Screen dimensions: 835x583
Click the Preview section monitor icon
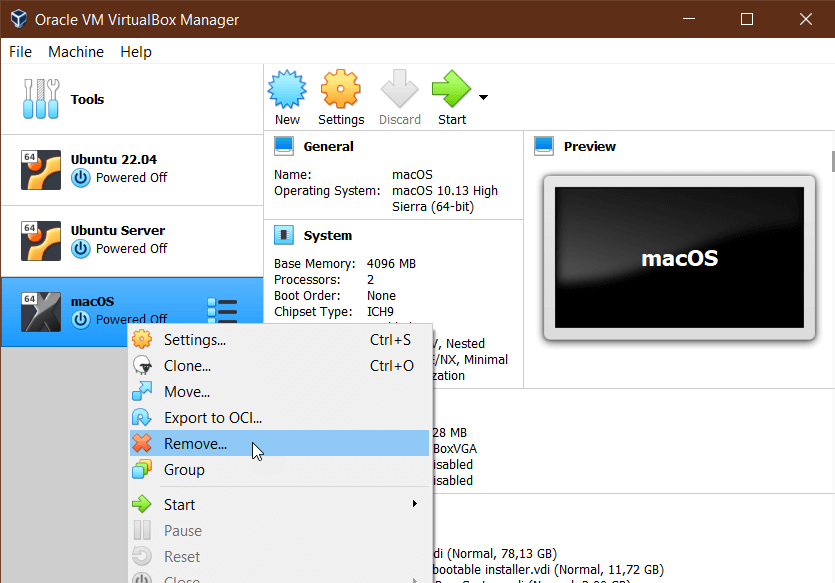click(x=544, y=146)
